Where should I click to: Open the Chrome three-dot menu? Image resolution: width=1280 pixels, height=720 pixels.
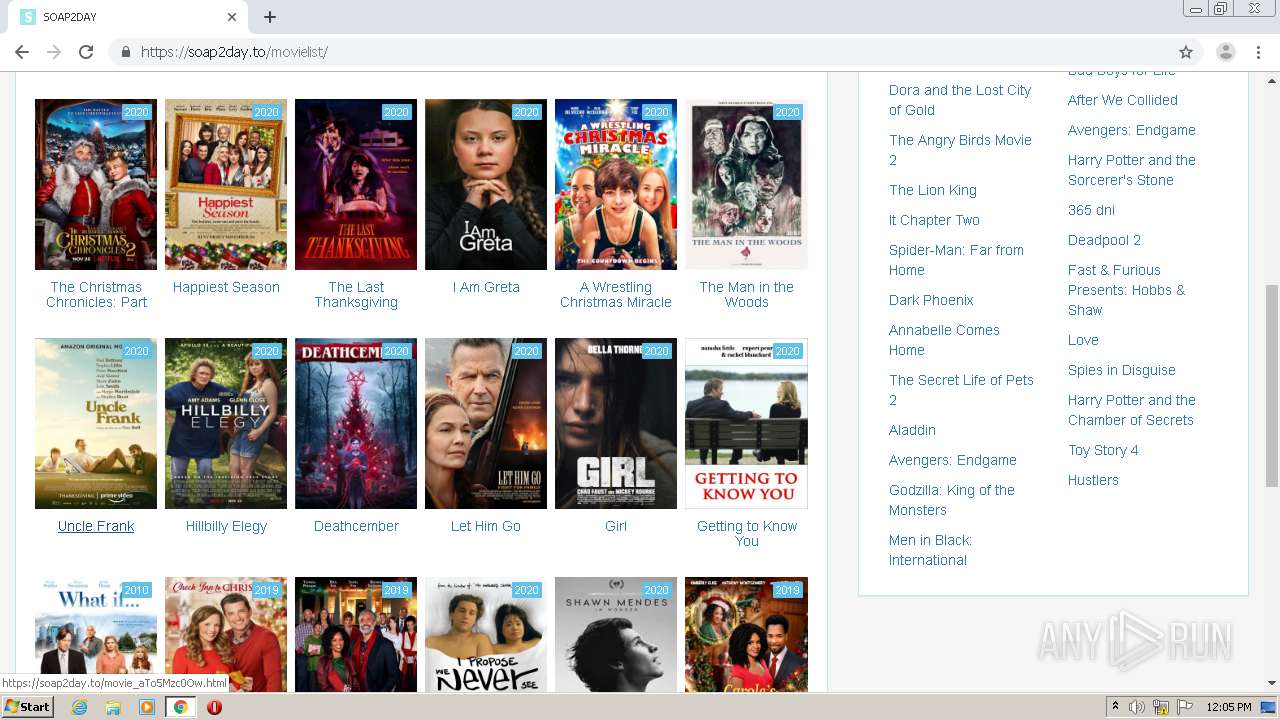(1259, 52)
